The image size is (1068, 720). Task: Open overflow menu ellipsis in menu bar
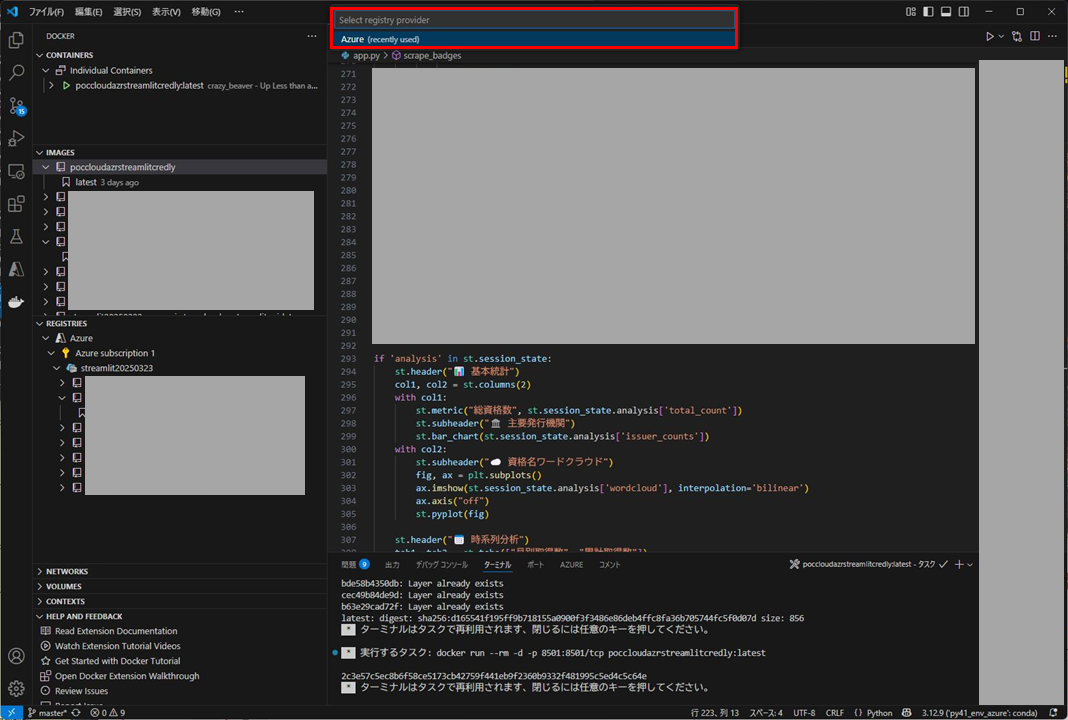(239, 12)
